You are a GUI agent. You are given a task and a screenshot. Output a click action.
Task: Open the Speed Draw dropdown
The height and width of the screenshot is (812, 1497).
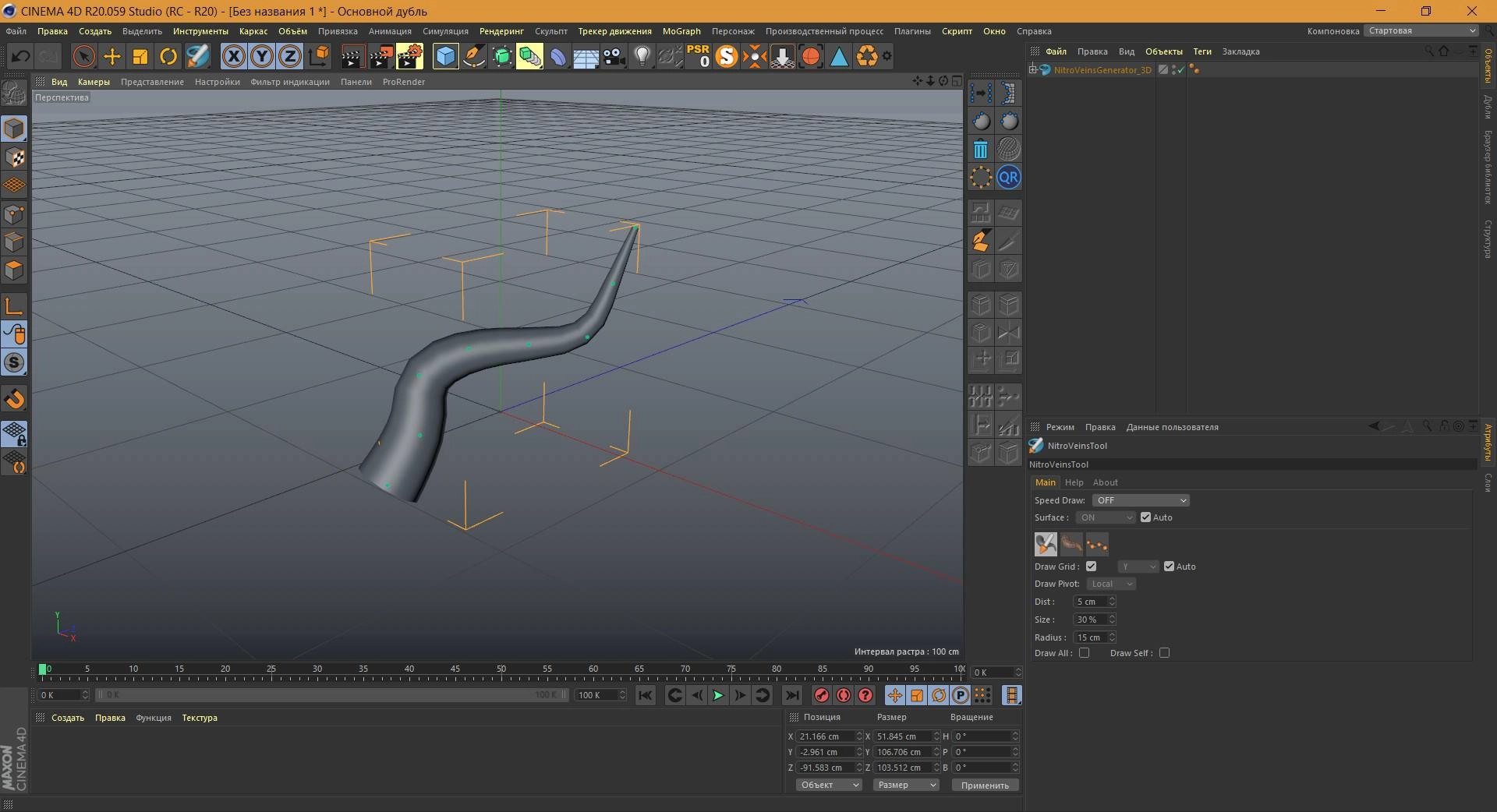click(1141, 500)
